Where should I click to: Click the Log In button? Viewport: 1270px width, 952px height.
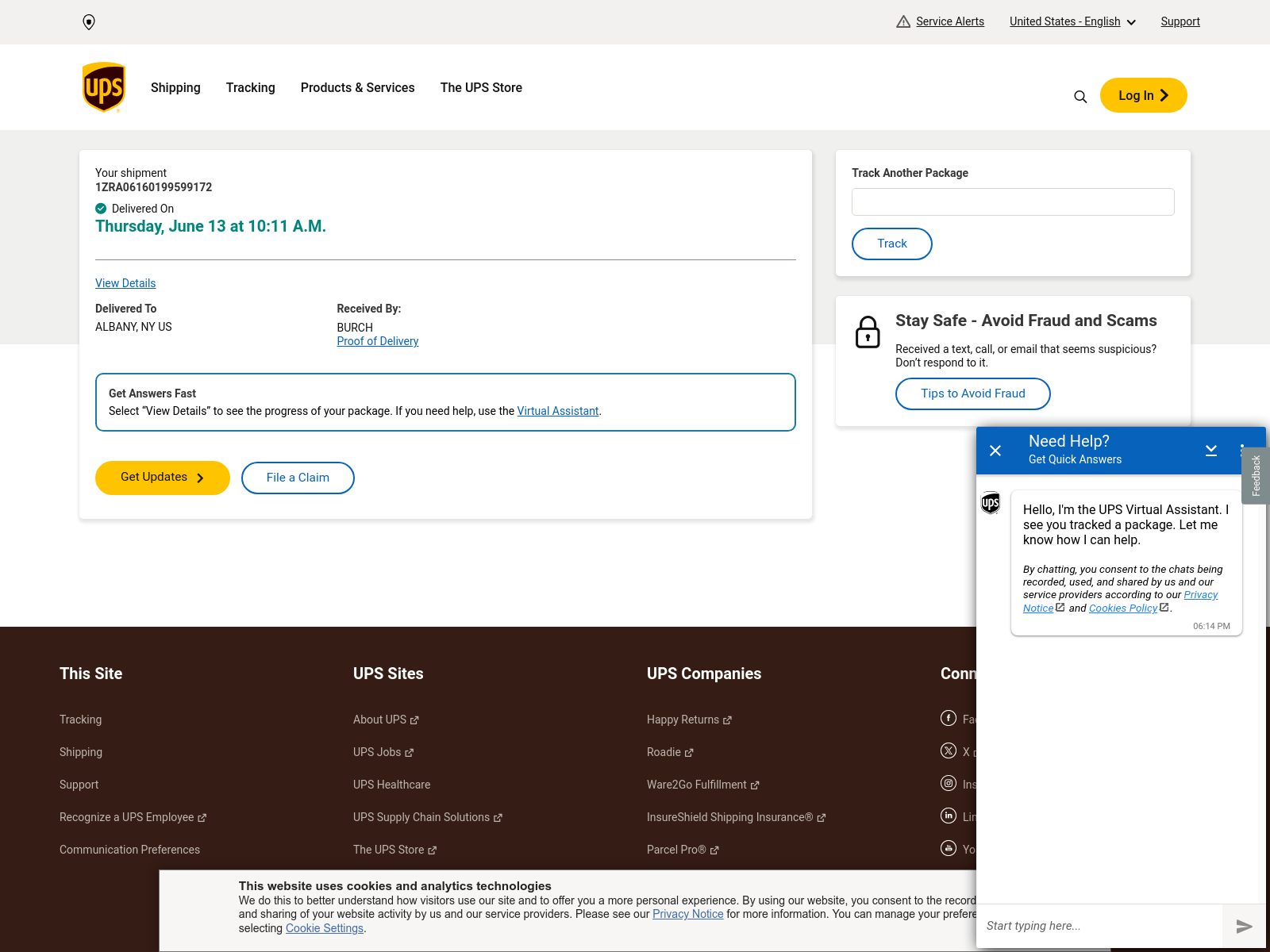point(1143,95)
